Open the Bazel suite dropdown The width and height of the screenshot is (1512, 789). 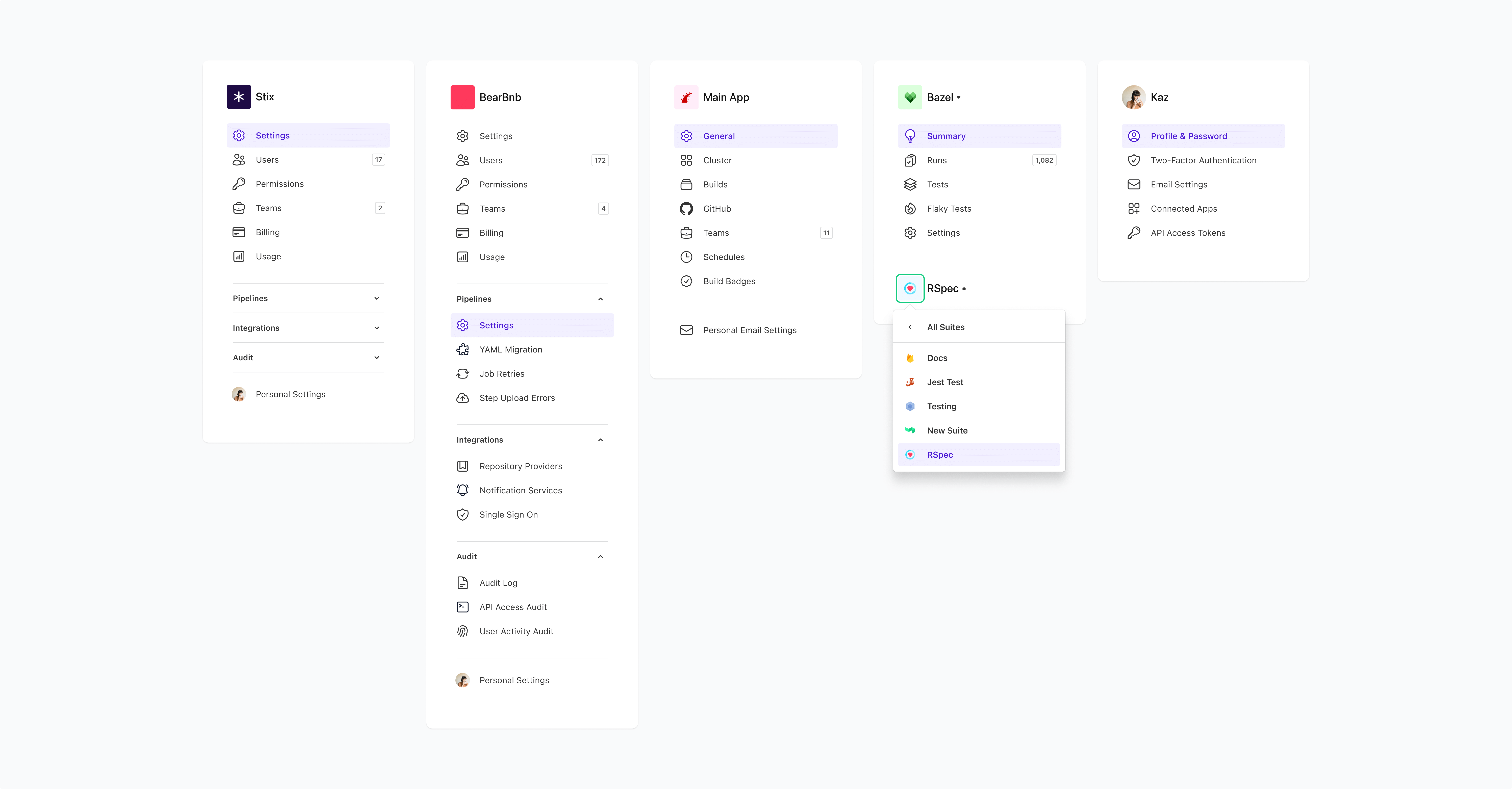click(x=944, y=97)
